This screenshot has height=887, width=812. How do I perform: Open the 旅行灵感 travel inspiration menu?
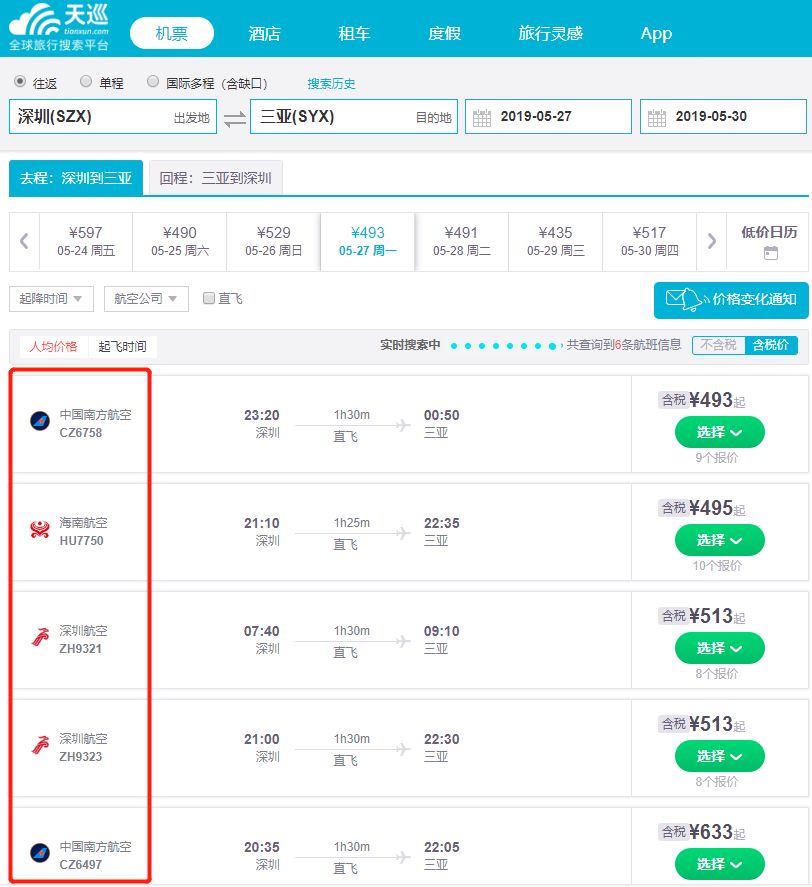[550, 33]
